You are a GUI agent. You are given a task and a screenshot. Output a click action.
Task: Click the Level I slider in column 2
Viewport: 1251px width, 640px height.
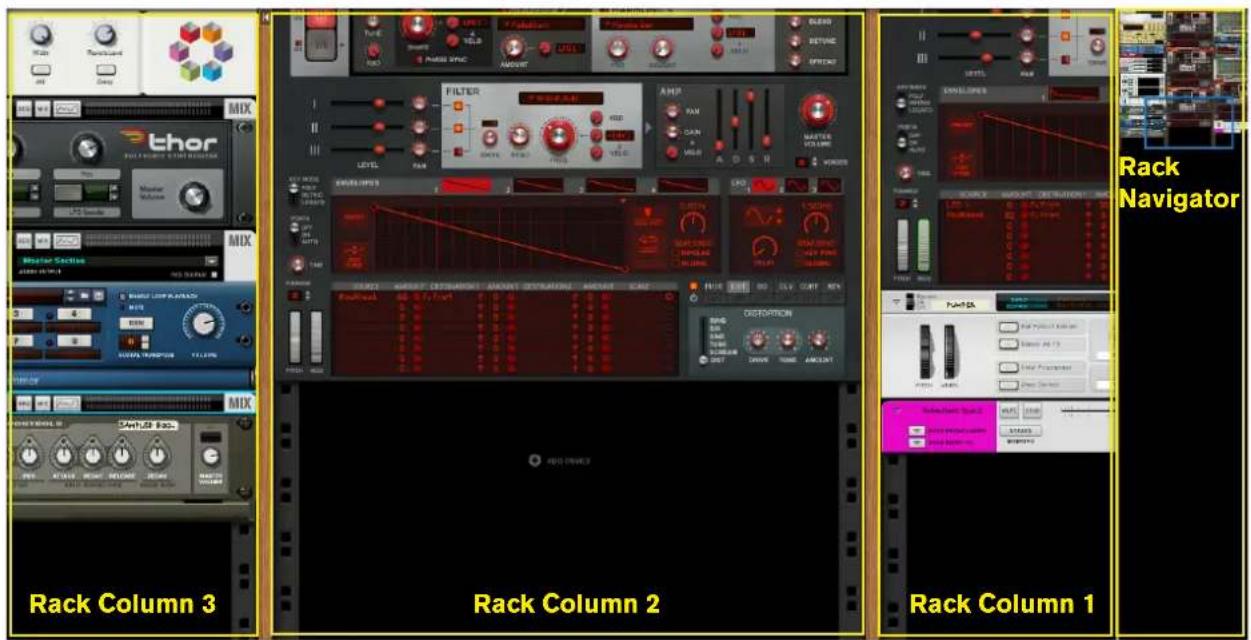378,104
